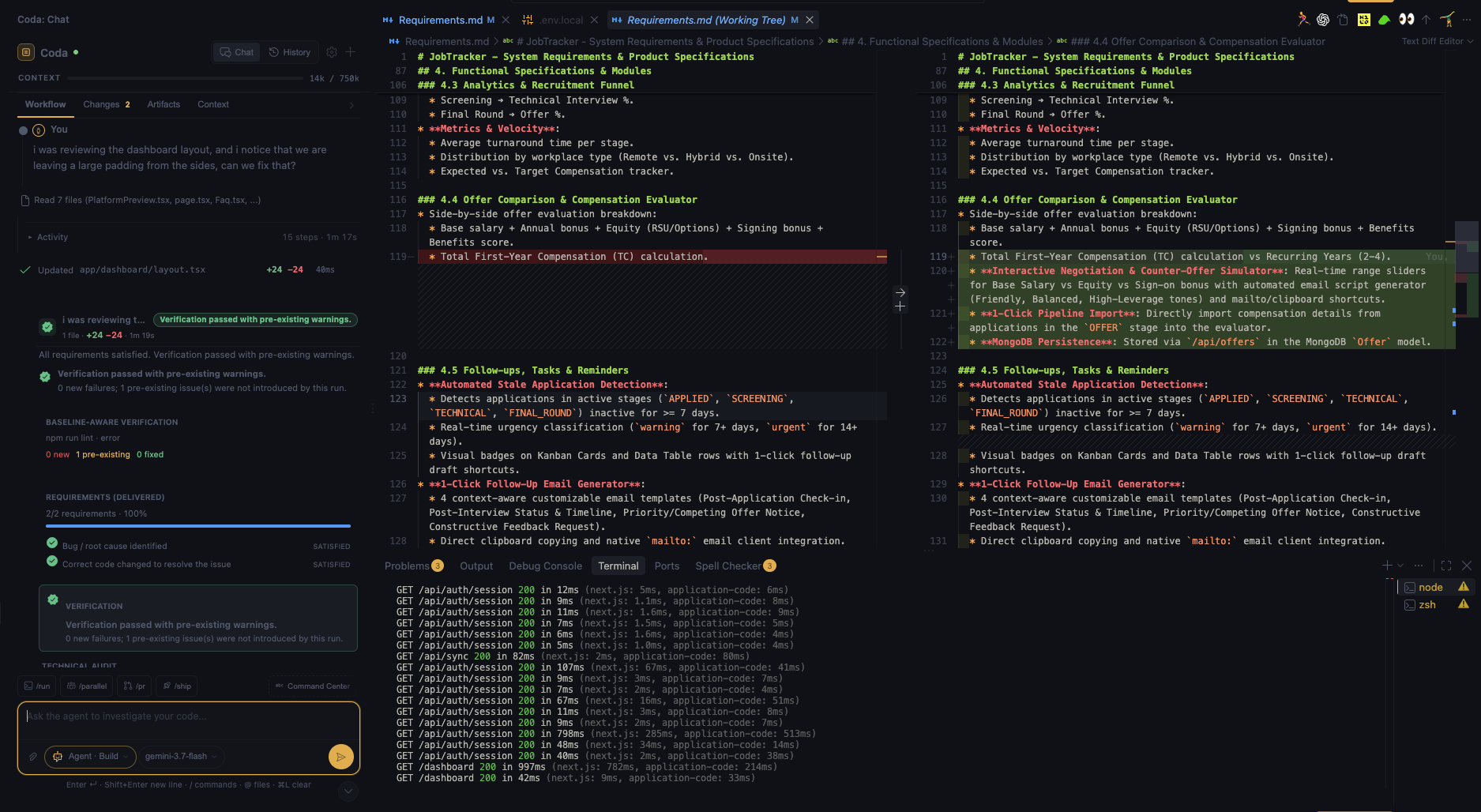Click the Kilo yellow square icon
1481x812 pixels.
point(1364,20)
